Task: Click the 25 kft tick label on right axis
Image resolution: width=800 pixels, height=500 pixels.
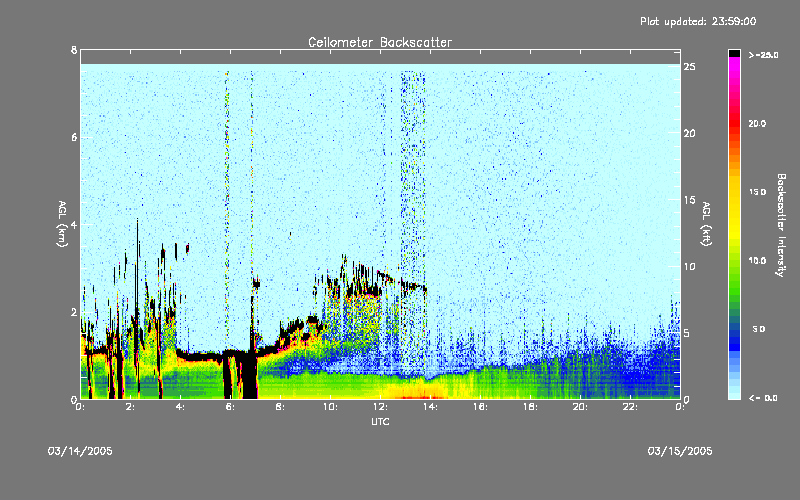Action: 689,67
